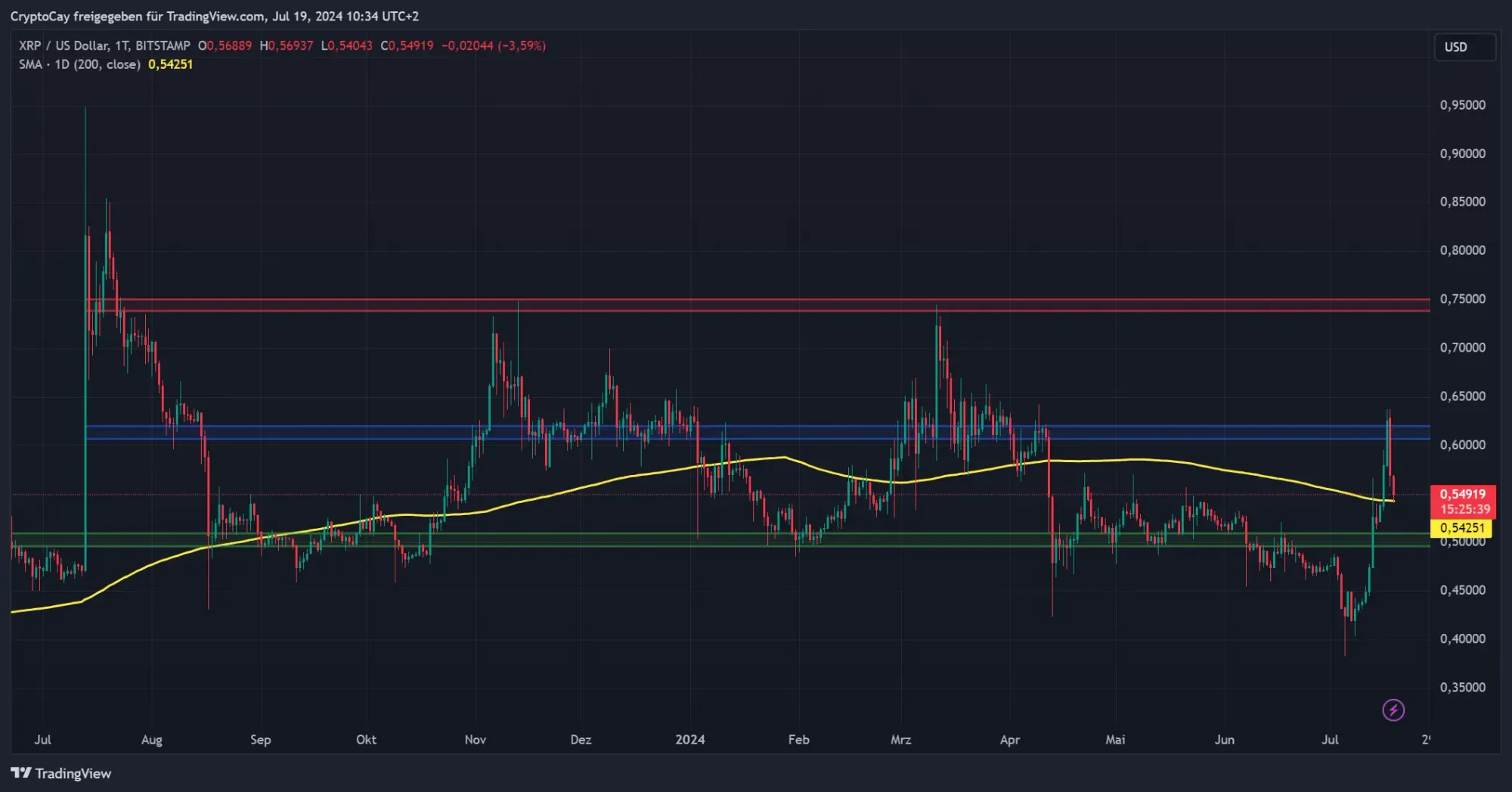Click the 0,40000 price axis label
Screen dimensions: 1512x792
point(1462,638)
